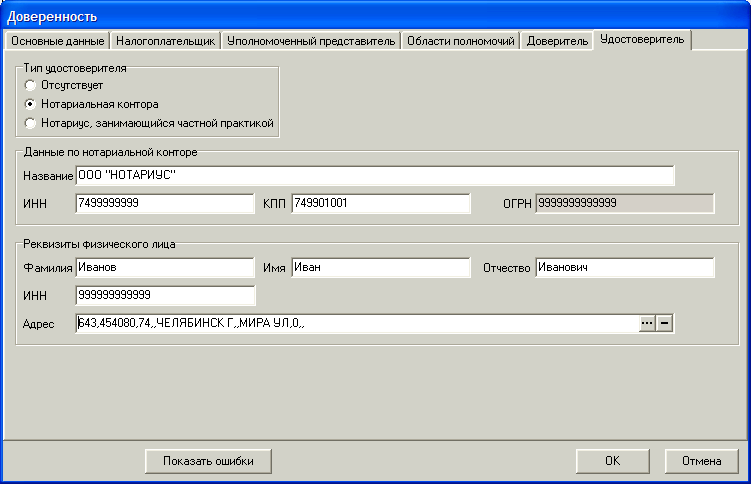Click the 'Отмена' button

coord(702,461)
